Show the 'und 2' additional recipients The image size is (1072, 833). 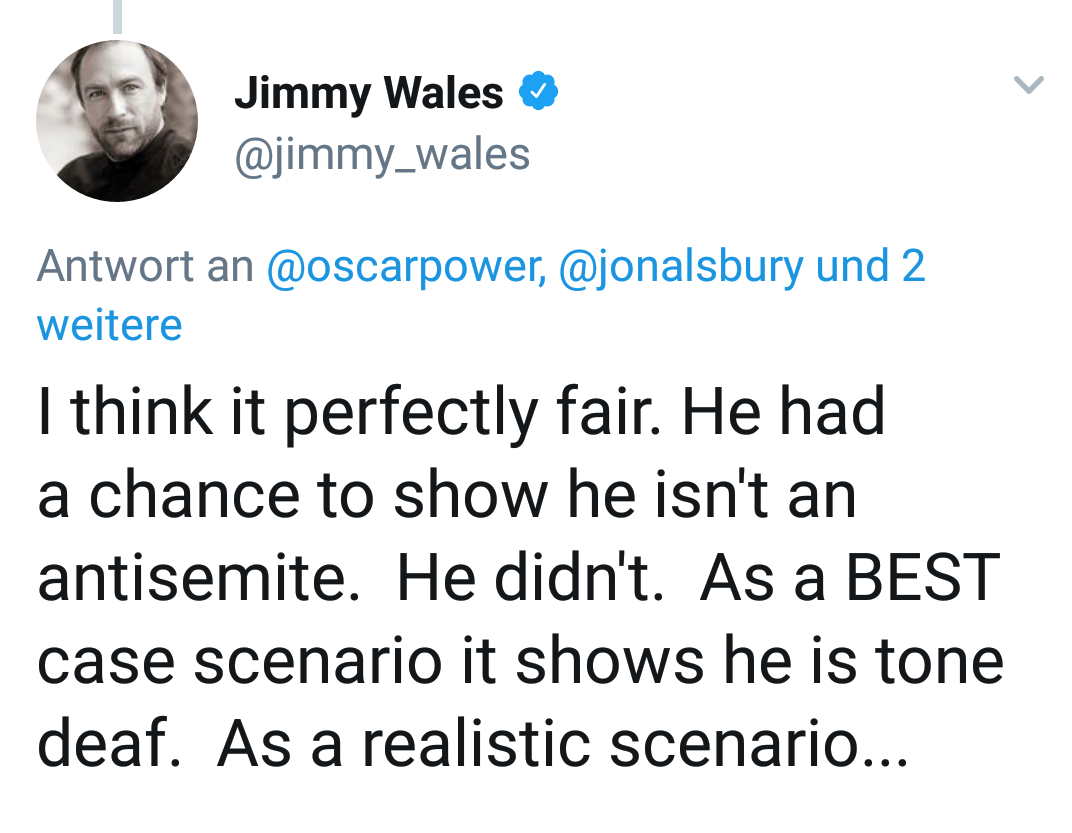tap(871, 266)
